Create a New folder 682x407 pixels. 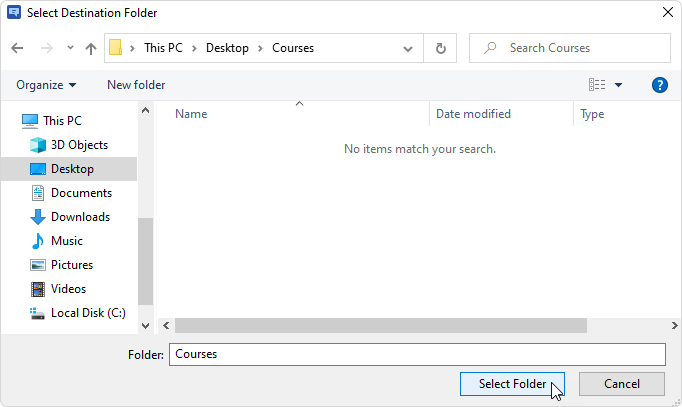(136, 85)
